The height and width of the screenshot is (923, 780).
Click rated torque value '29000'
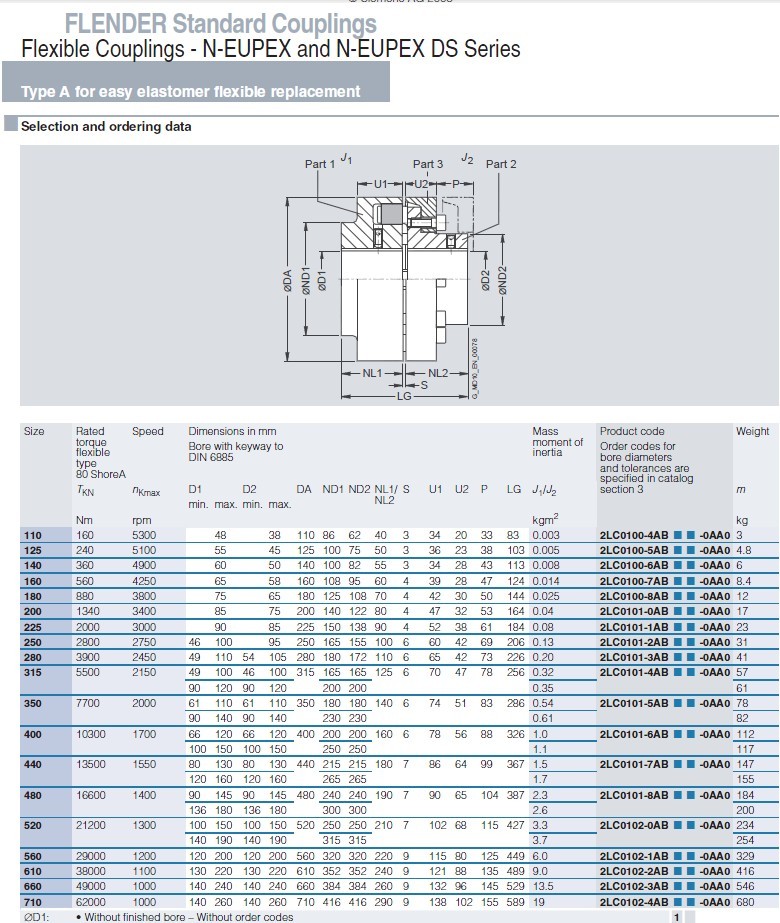pyautogui.click(x=91, y=856)
